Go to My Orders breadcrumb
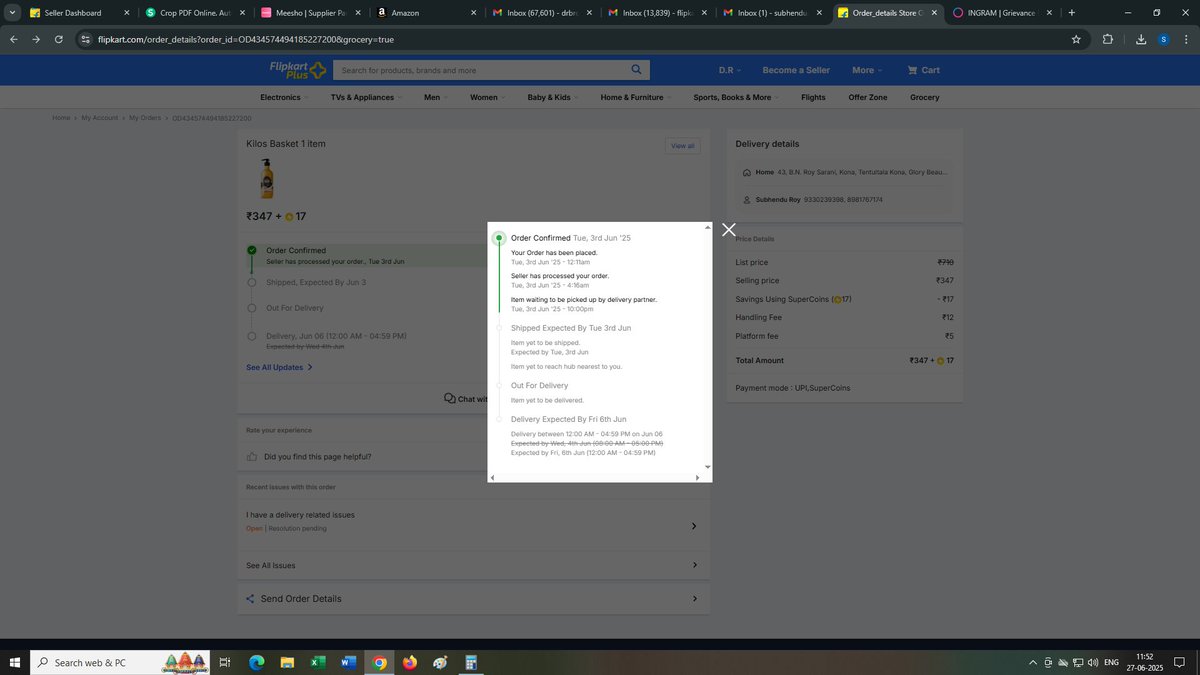The image size is (1200, 675). coord(145,118)
